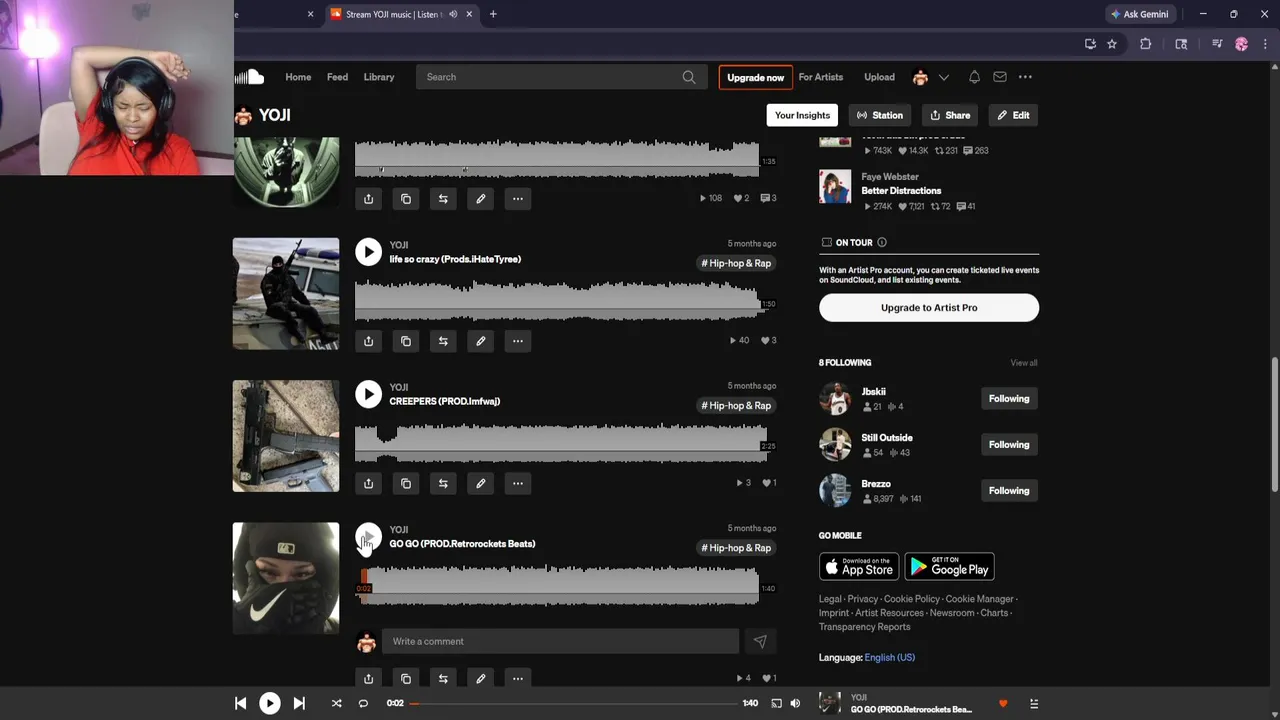Edit the CREEPERS track

coord(480,483)
